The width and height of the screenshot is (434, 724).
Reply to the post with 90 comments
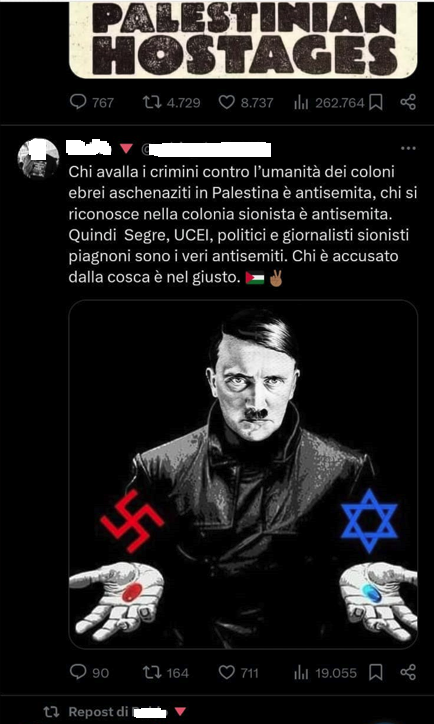(x=90, y=673)
